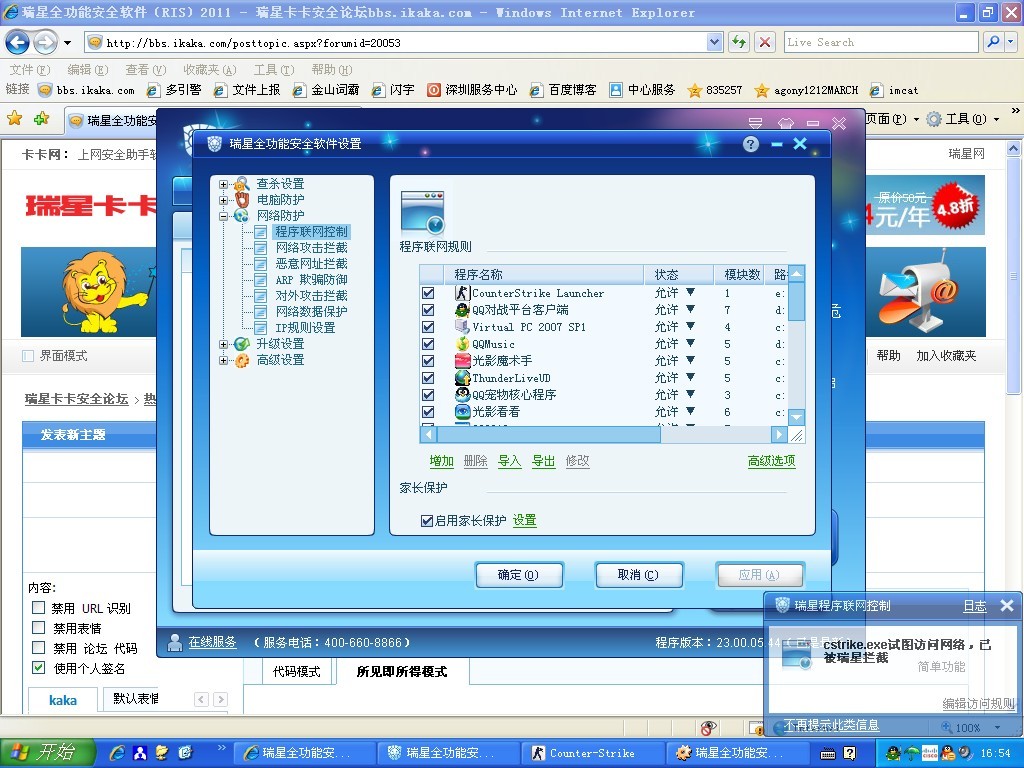This screenshot has width=1024, height=768.
Task: Click the QQ对战平台客户端 penguin icon
Action: [x=462, y=310]
